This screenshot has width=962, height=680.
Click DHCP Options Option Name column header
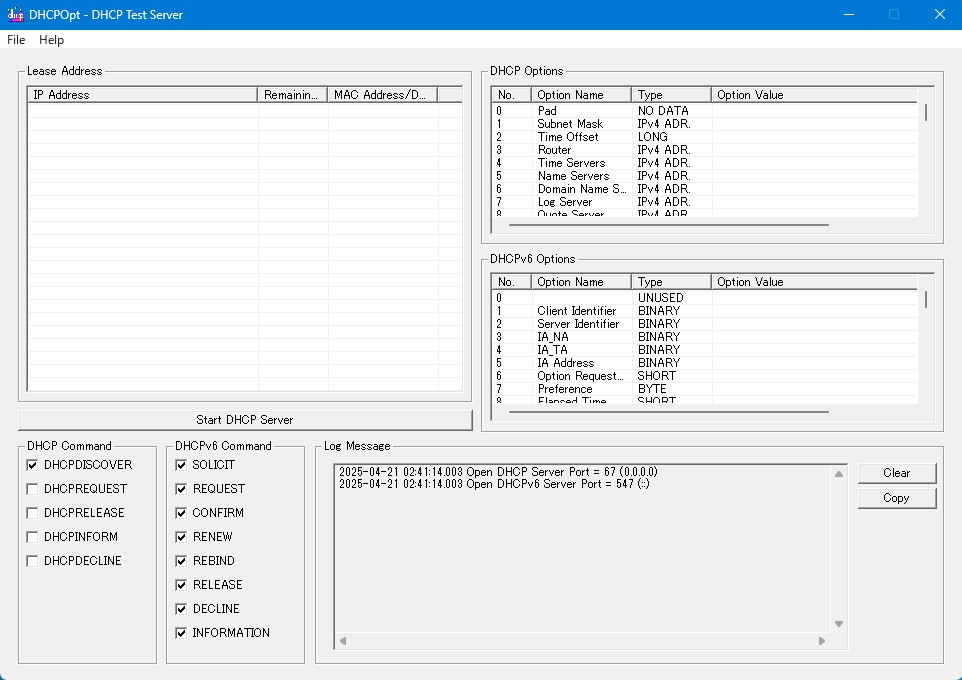tap(581, 95)
